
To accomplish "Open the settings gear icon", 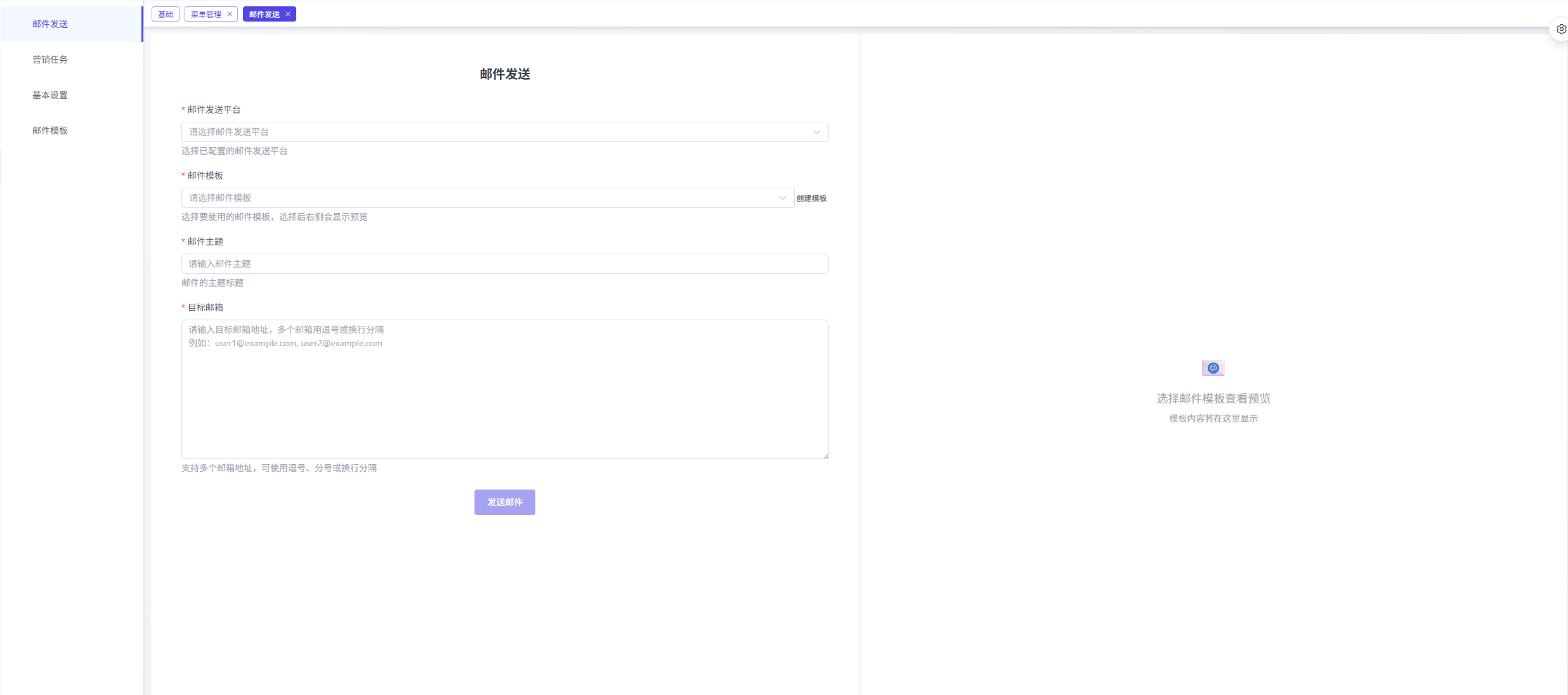I will [x=1561, y=29].
